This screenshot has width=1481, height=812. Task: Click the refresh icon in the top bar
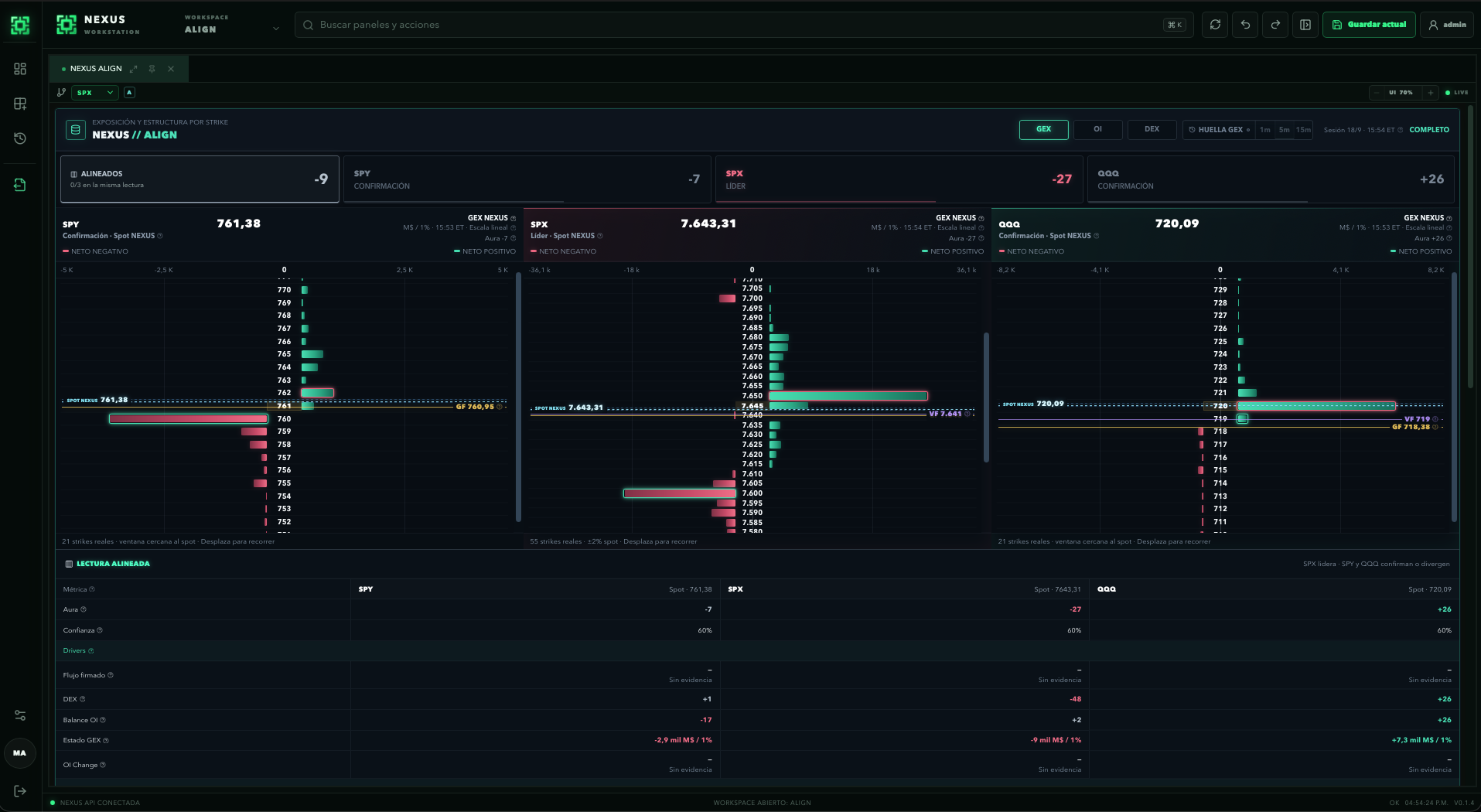[1215, 25]
